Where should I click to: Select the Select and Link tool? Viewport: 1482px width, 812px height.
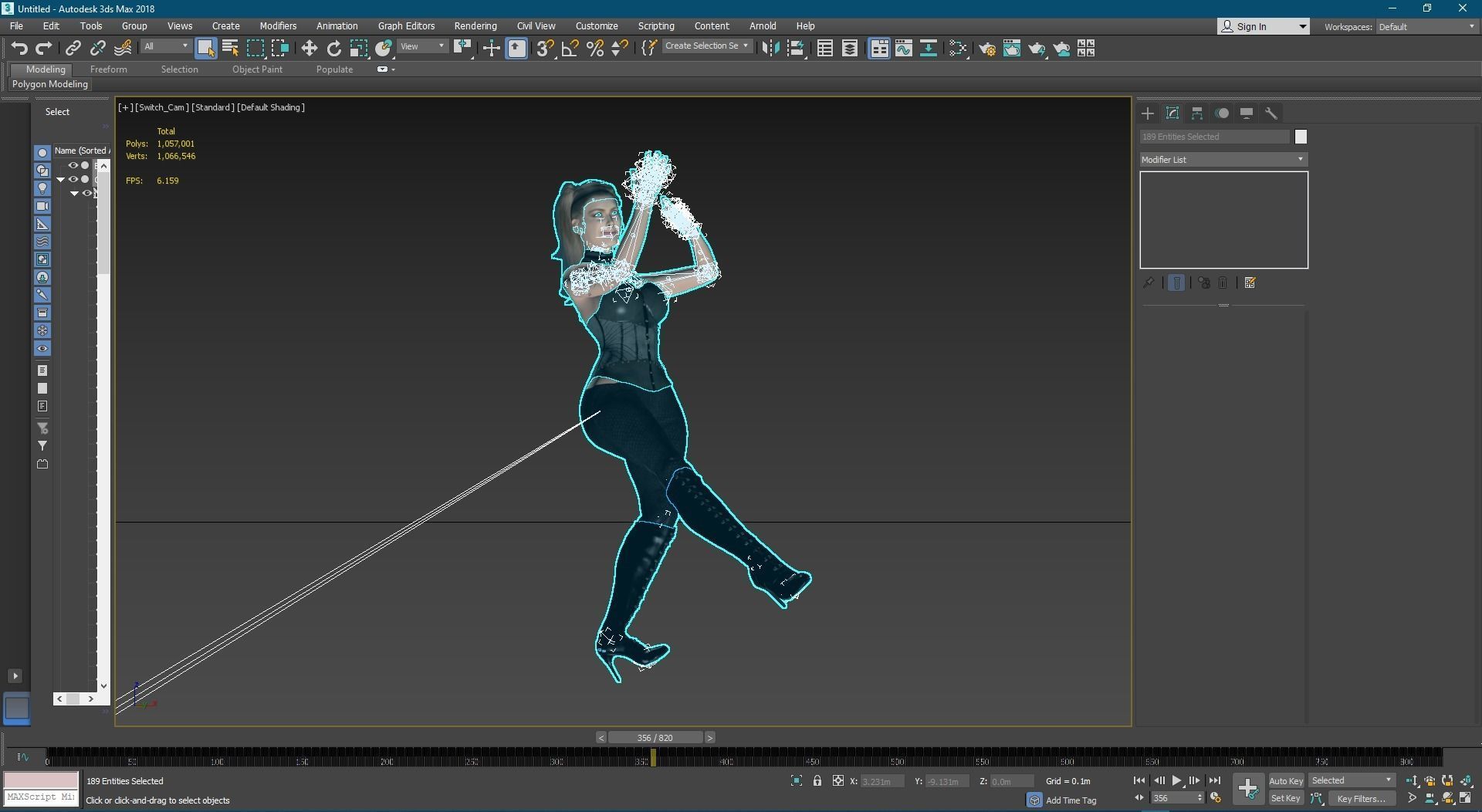[x=73, y=49]
